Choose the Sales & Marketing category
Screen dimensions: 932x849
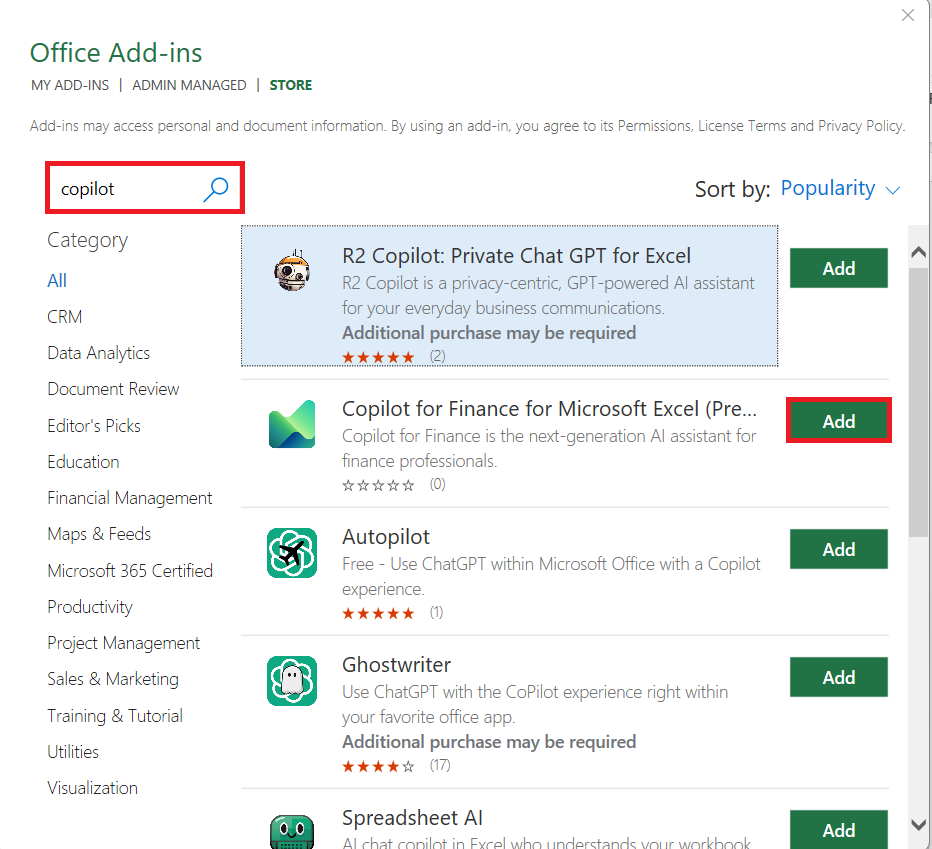click(113, 679)
